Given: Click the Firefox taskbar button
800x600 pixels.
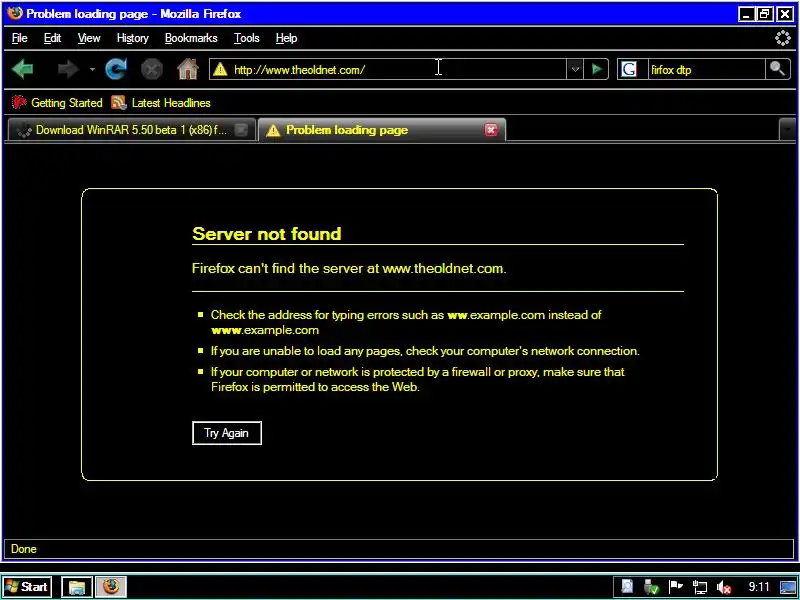Looking at the screenshot, I should pos(111,587).
